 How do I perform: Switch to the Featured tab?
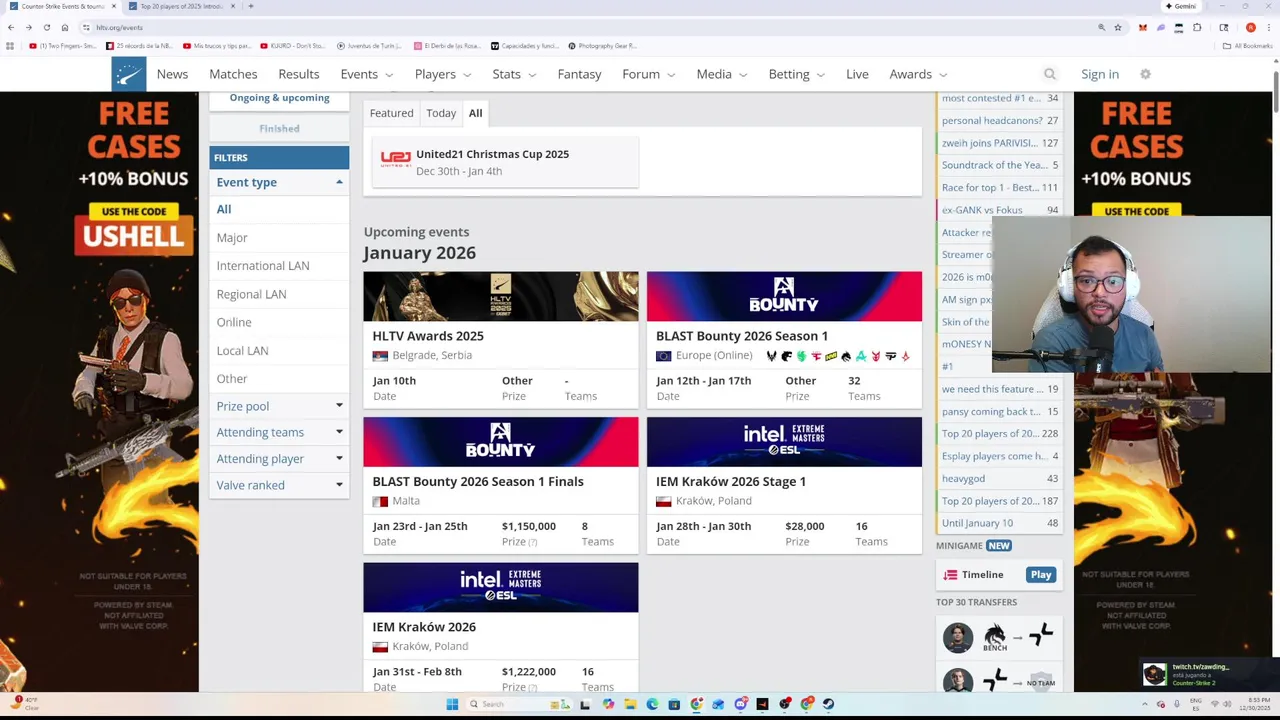(x=391, y=113)
